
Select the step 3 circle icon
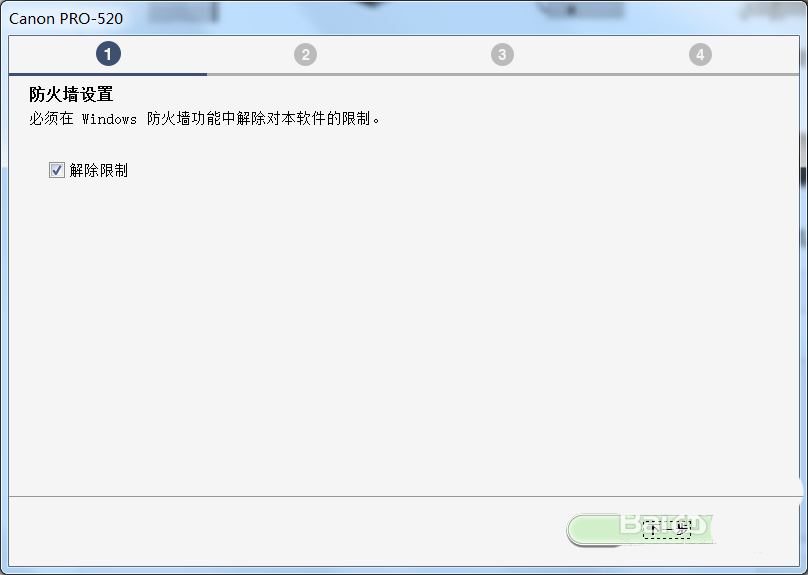[502, 55]
